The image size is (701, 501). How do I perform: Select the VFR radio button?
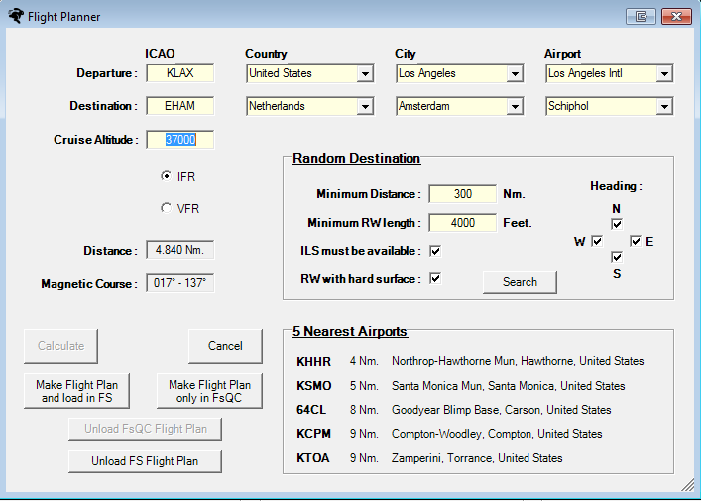(x=166, y=208)
